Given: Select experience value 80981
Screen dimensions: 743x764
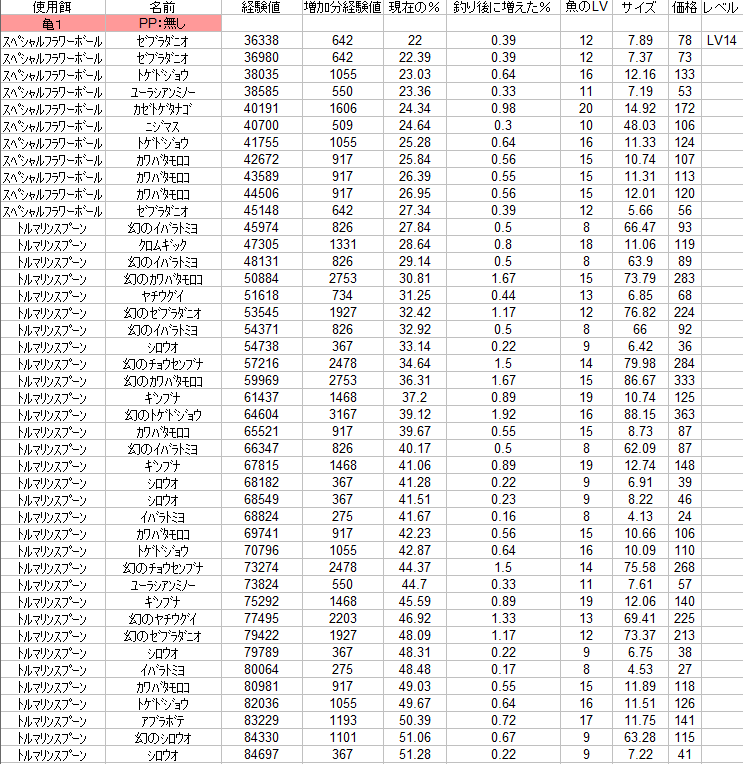Looking at the screenshot, I should coord(261,687).
